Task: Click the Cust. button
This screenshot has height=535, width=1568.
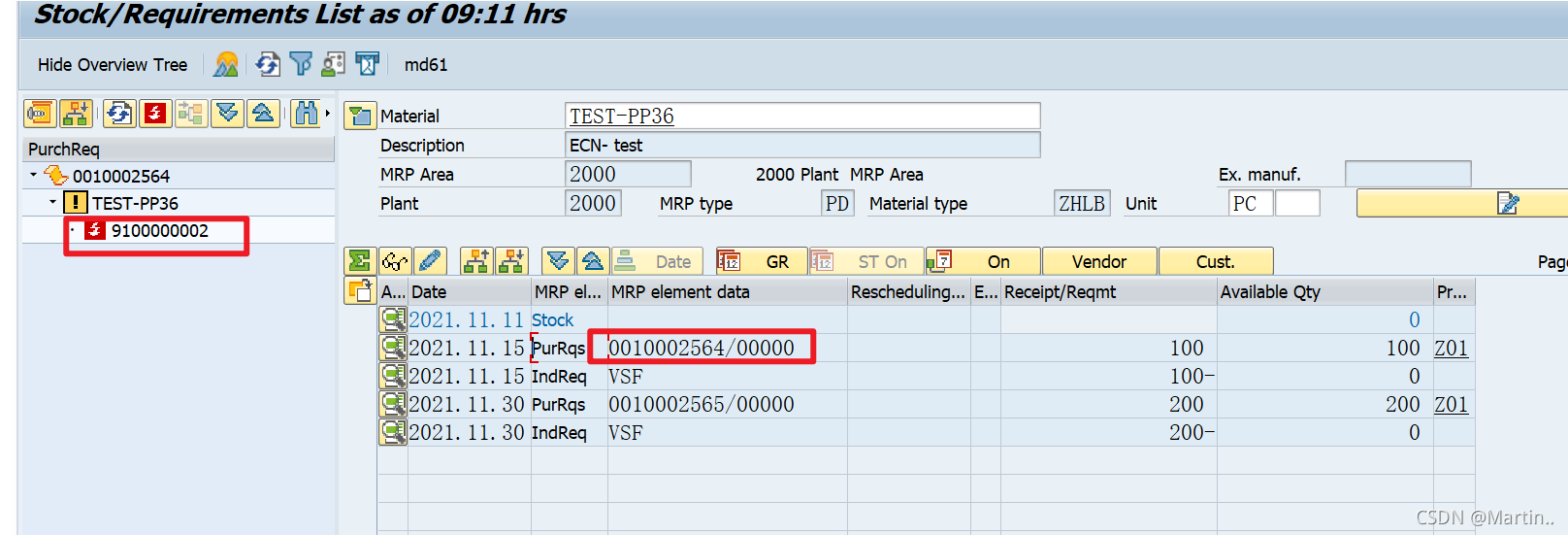Action: click(1216, 261)
